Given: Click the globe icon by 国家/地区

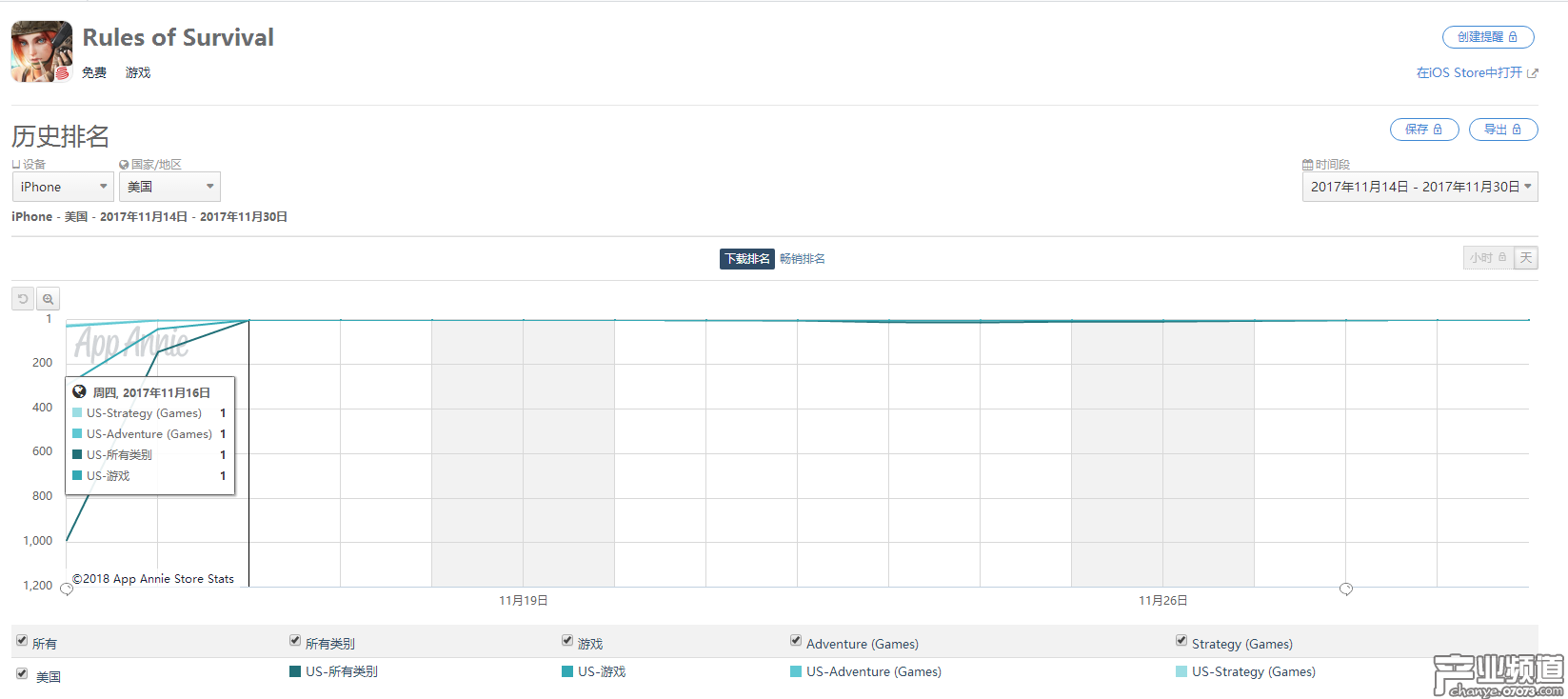Looking at the screenshot, I should tap(124, 165).
